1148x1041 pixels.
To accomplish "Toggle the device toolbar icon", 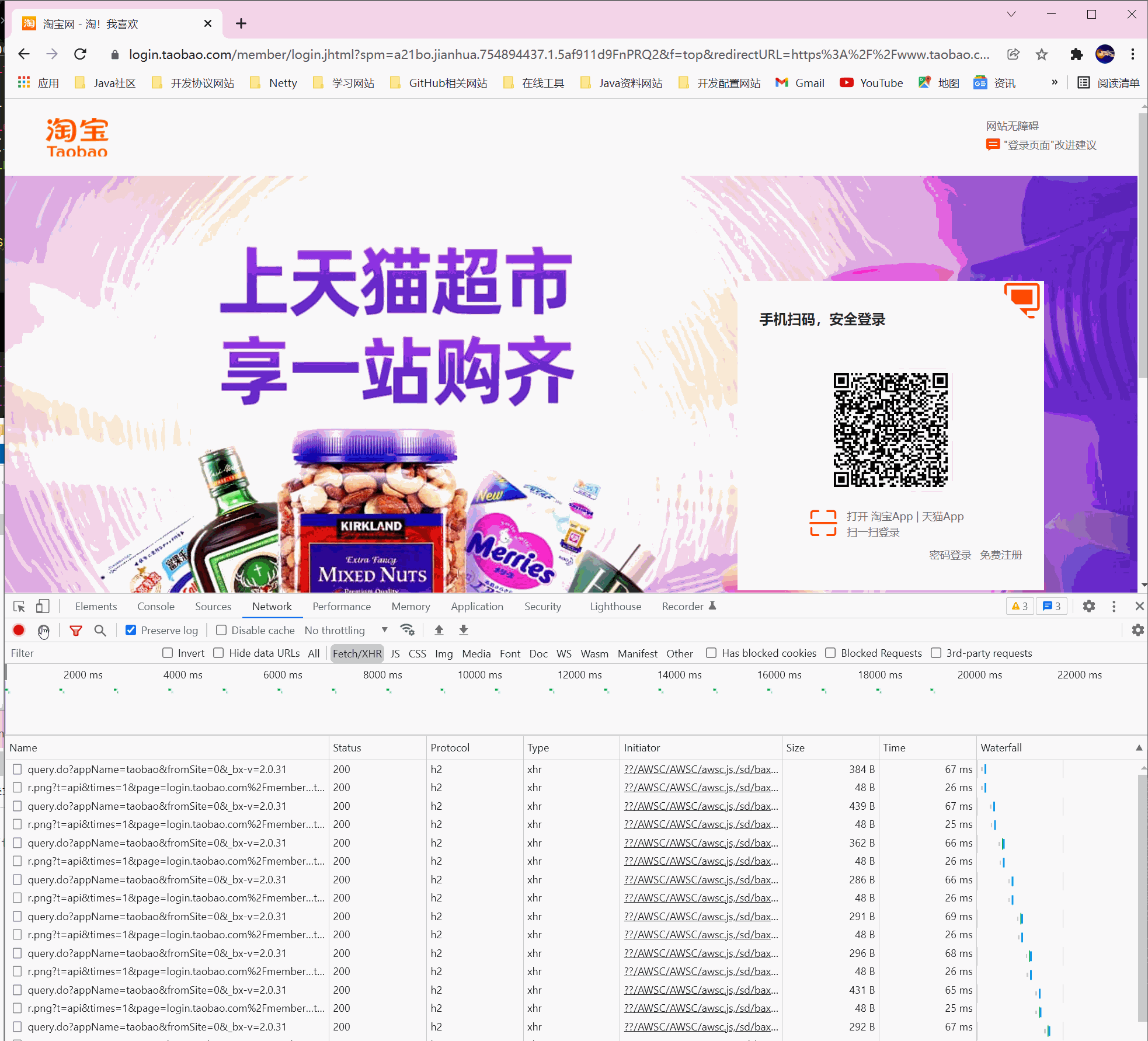I will tap(42, 606).
